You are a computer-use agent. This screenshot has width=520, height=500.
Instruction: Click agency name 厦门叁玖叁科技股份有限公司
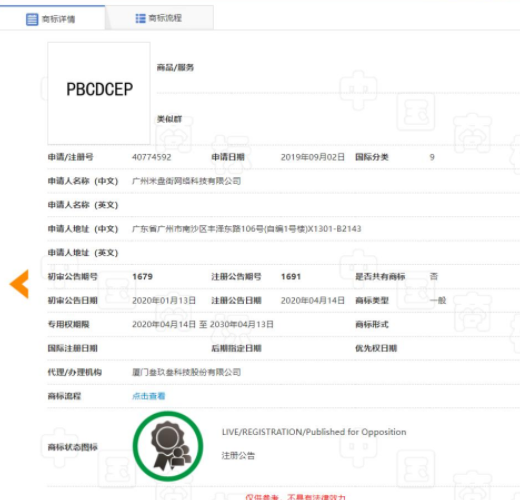[186, 372]
